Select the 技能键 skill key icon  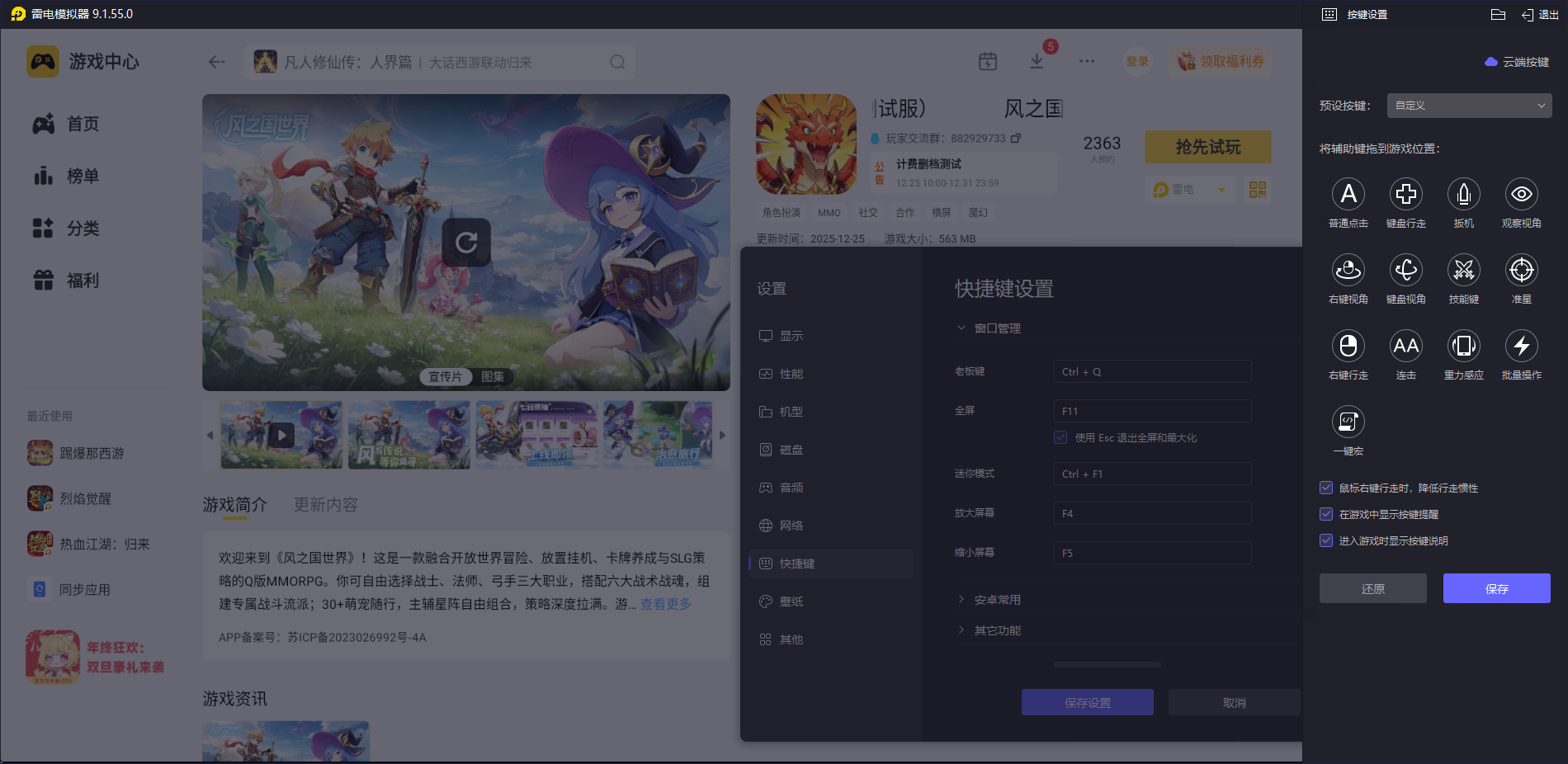(1464, 270)
